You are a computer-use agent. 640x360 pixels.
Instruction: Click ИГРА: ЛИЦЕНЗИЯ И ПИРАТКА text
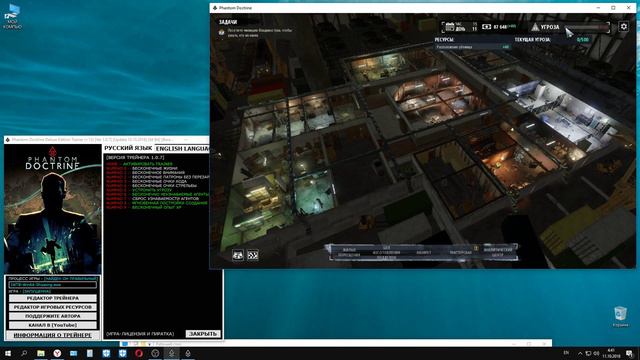coord(140,334)
